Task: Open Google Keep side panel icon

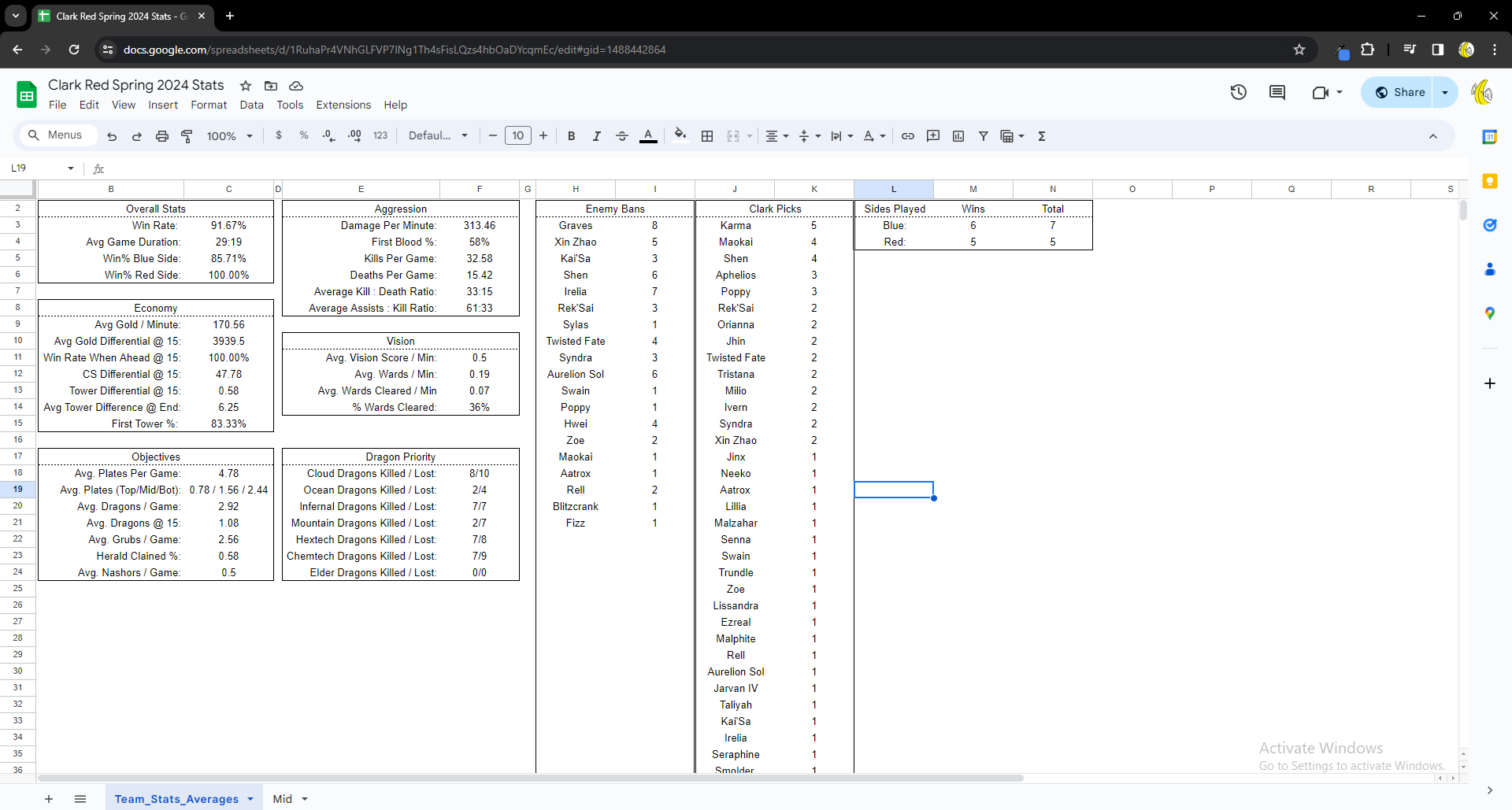Action: (1490, 181)
